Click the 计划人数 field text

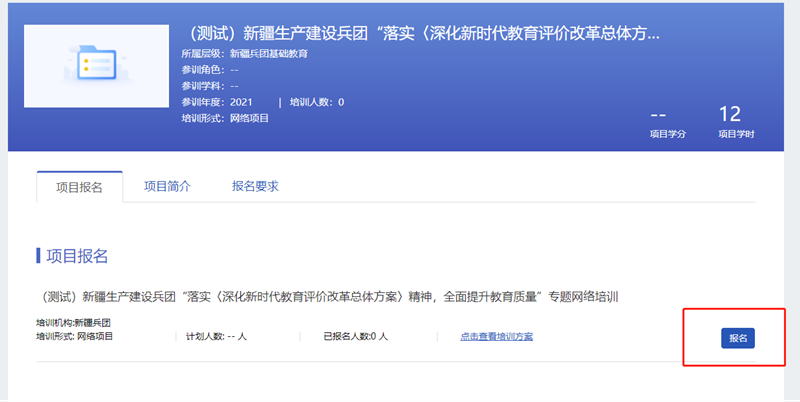coord(216,336)
